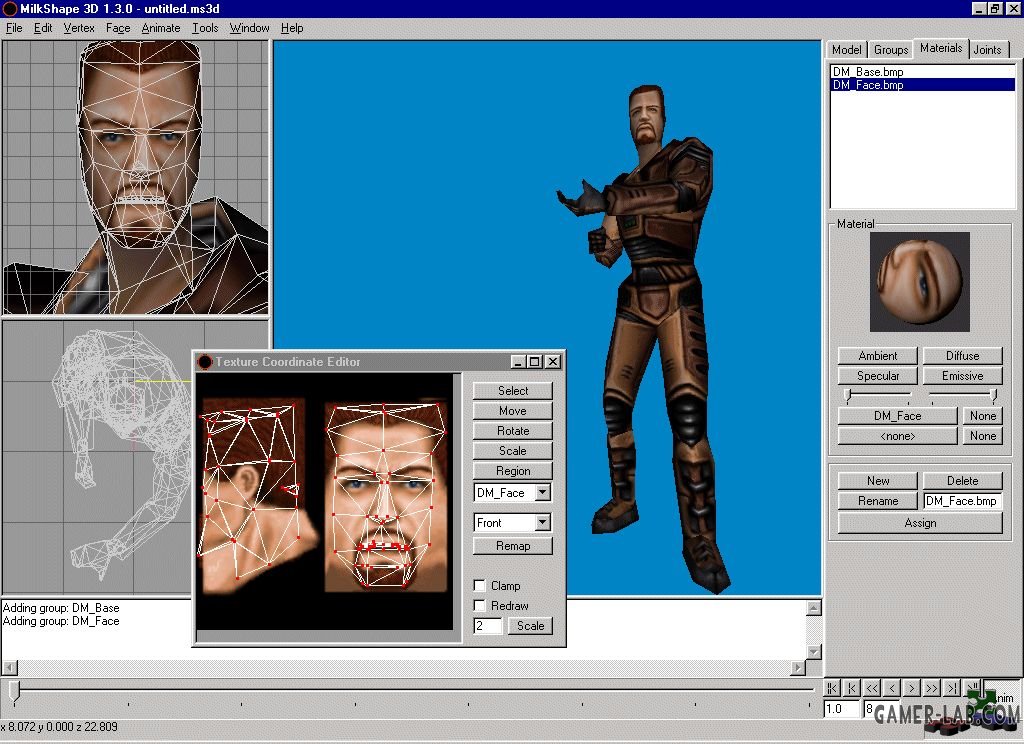Expand the Front view dropdown
1024x744 pixels.
pyautogui.click(x=543, y=523)
